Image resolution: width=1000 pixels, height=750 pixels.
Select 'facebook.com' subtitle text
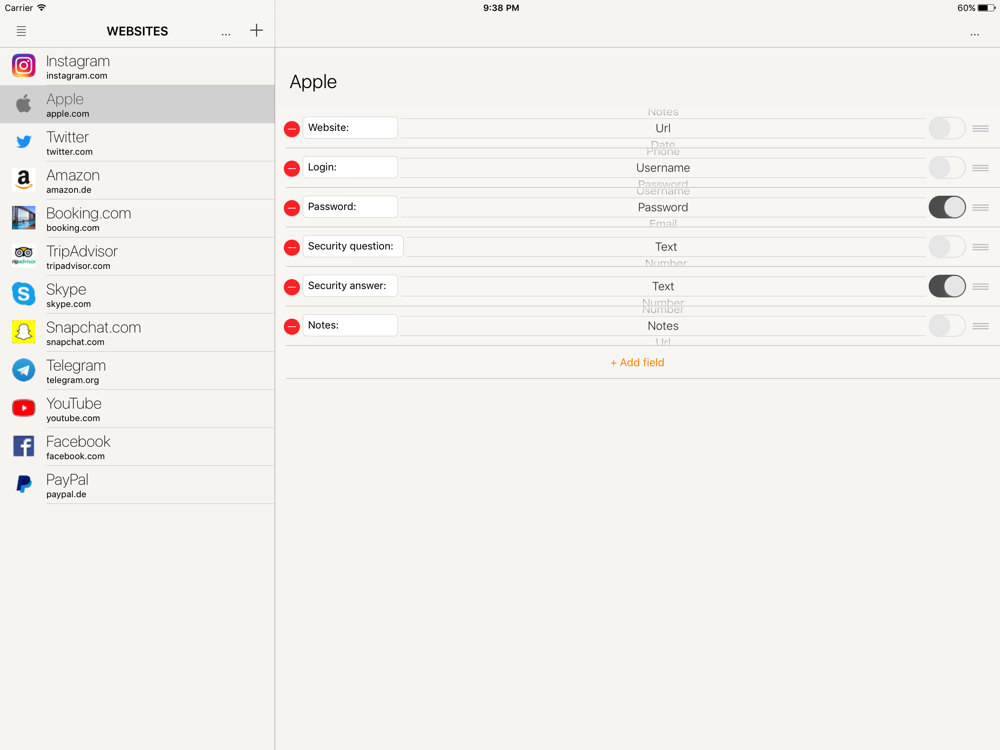point(75,457)
